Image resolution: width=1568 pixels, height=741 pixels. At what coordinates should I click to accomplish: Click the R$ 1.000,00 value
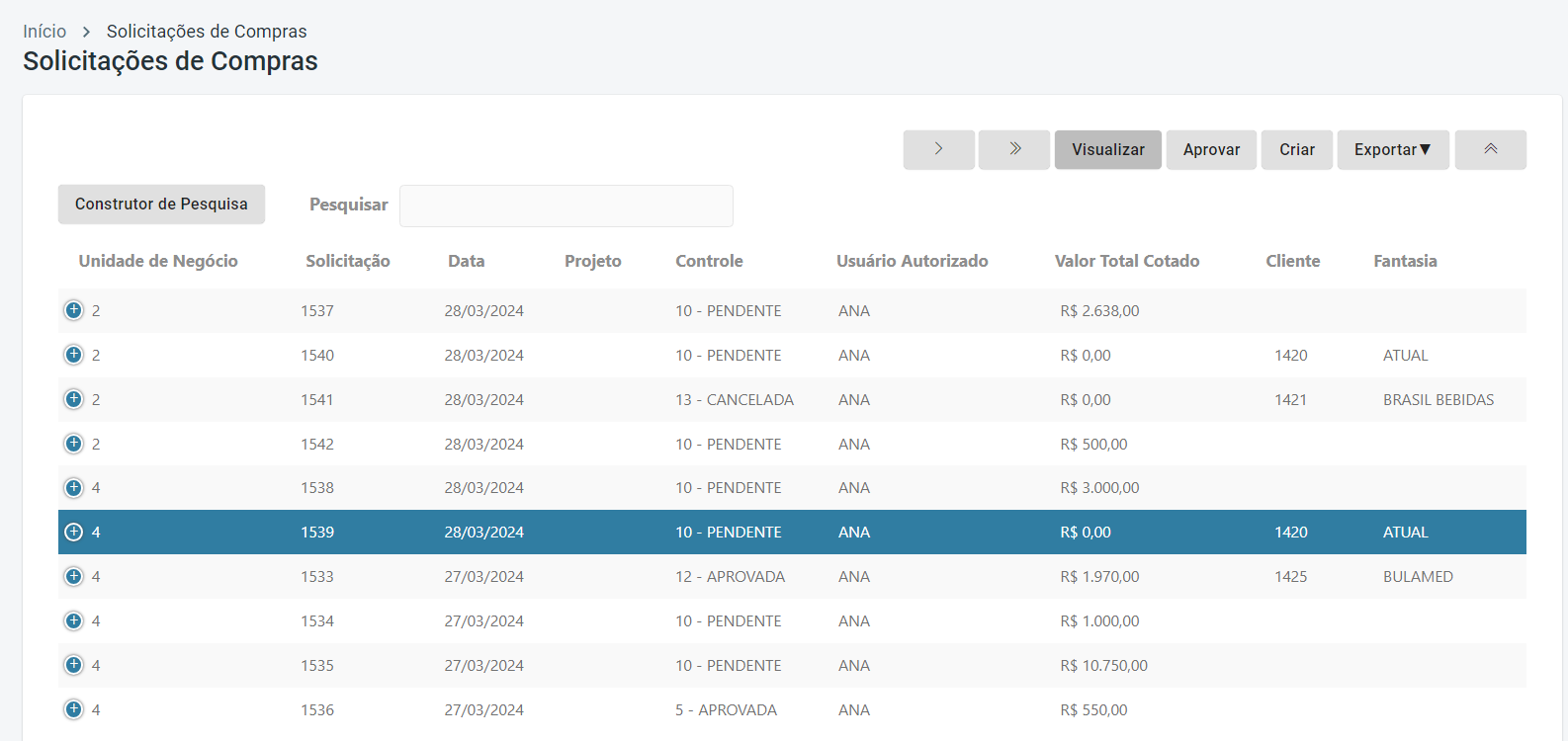click(x=1099, y=620)
